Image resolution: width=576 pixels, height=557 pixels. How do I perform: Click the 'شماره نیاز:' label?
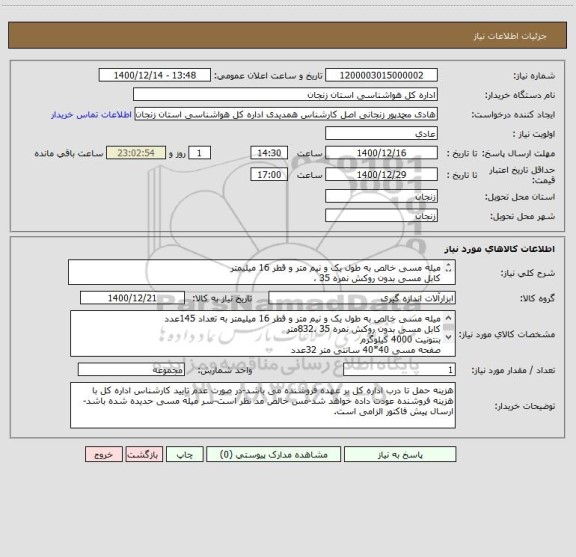[534, 76]
